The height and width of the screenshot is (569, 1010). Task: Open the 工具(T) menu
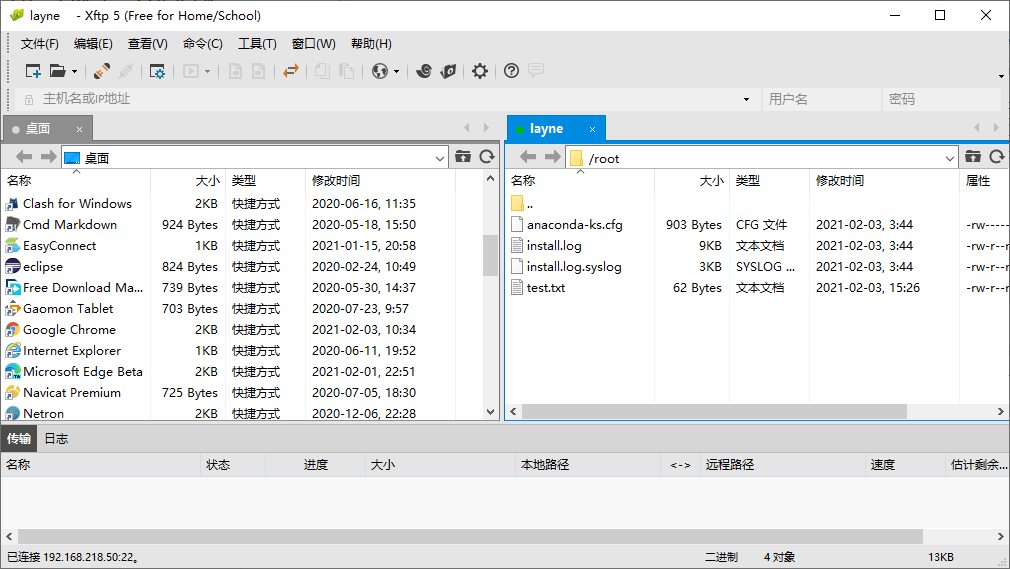[257, 44]
